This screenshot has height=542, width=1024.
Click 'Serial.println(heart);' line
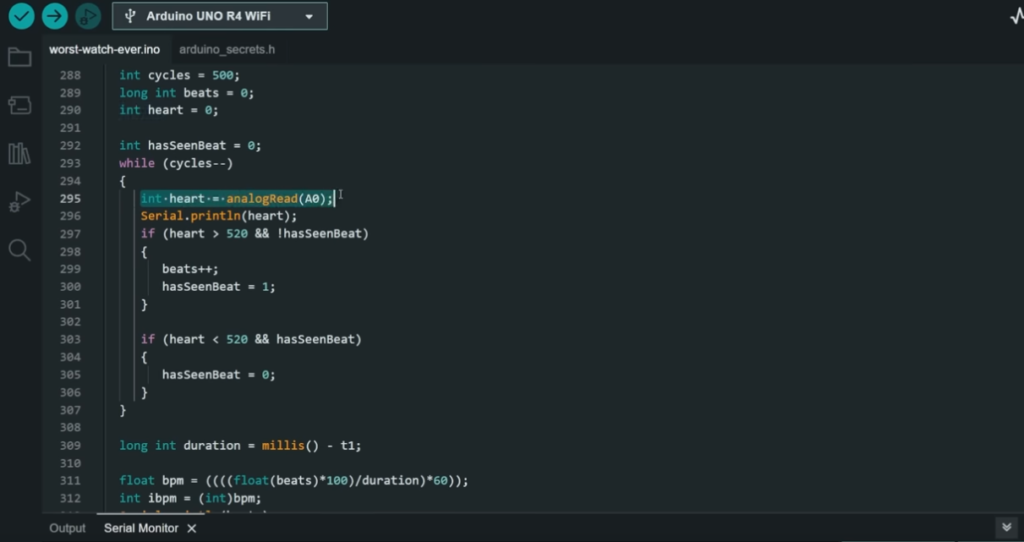(x=219, y=216)
